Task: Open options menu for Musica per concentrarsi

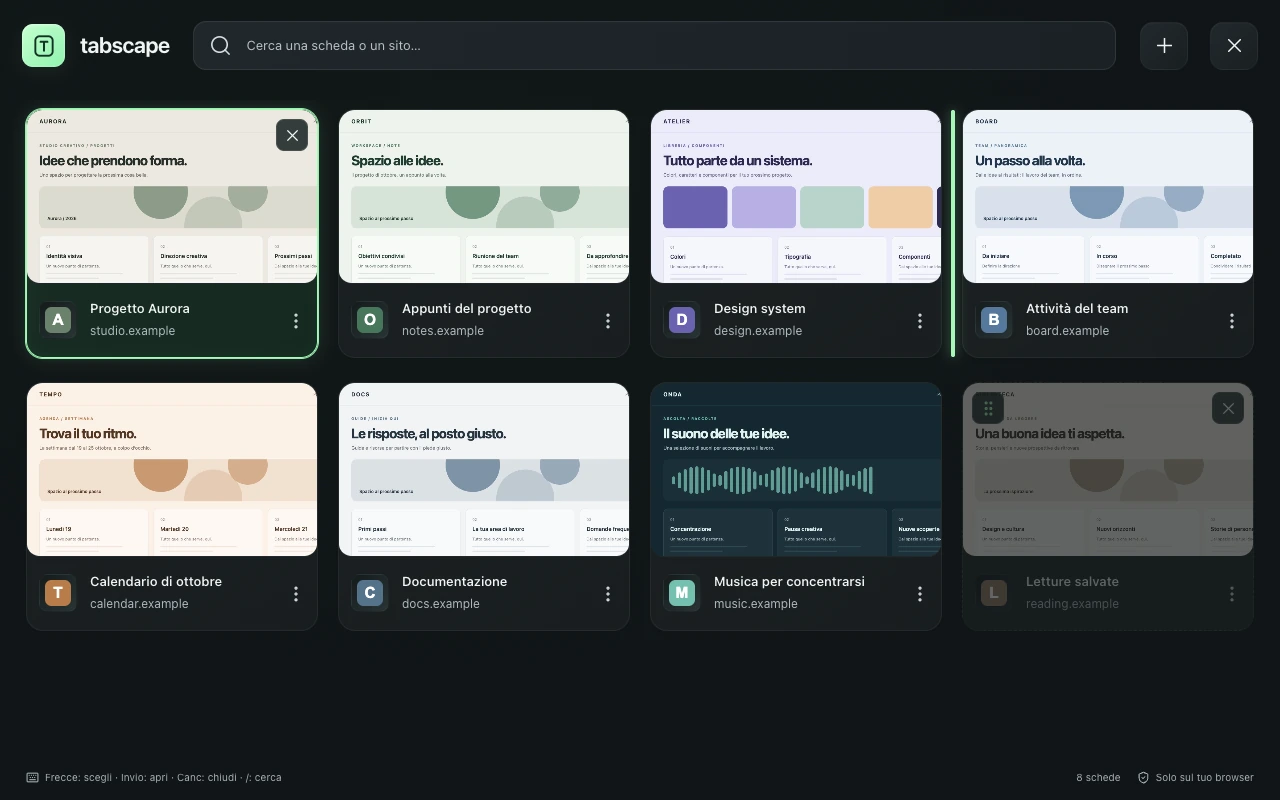Action: [920, 593]
